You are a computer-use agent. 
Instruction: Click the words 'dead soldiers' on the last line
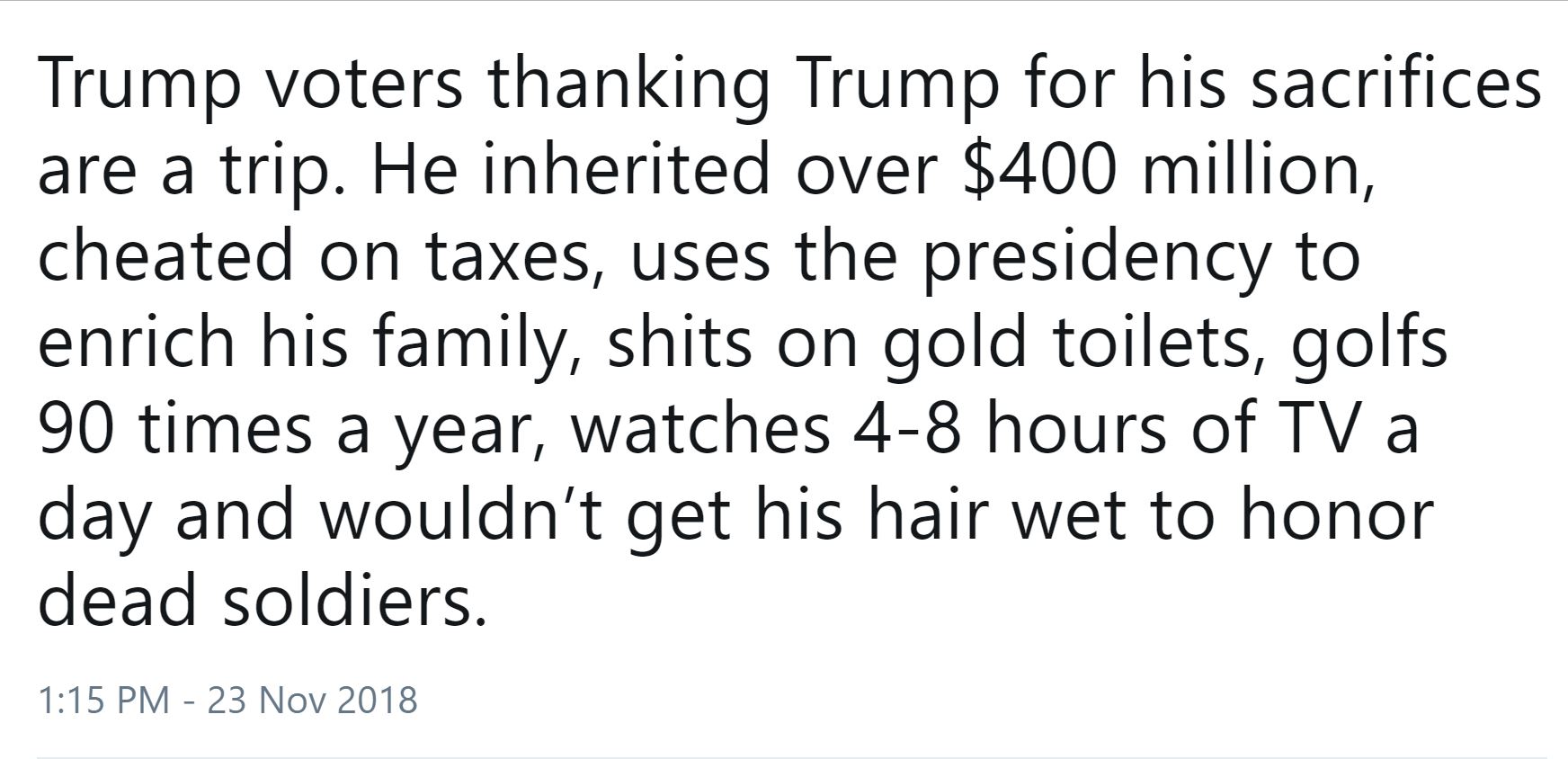coord(262,600)
